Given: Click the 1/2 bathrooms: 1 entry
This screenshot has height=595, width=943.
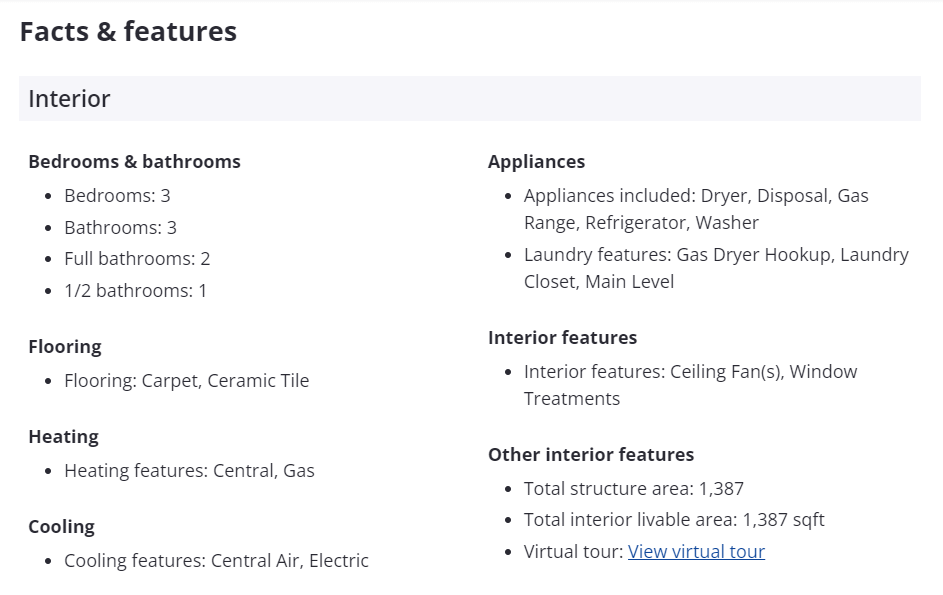Looking at the screenshot, I should point(135,290).
